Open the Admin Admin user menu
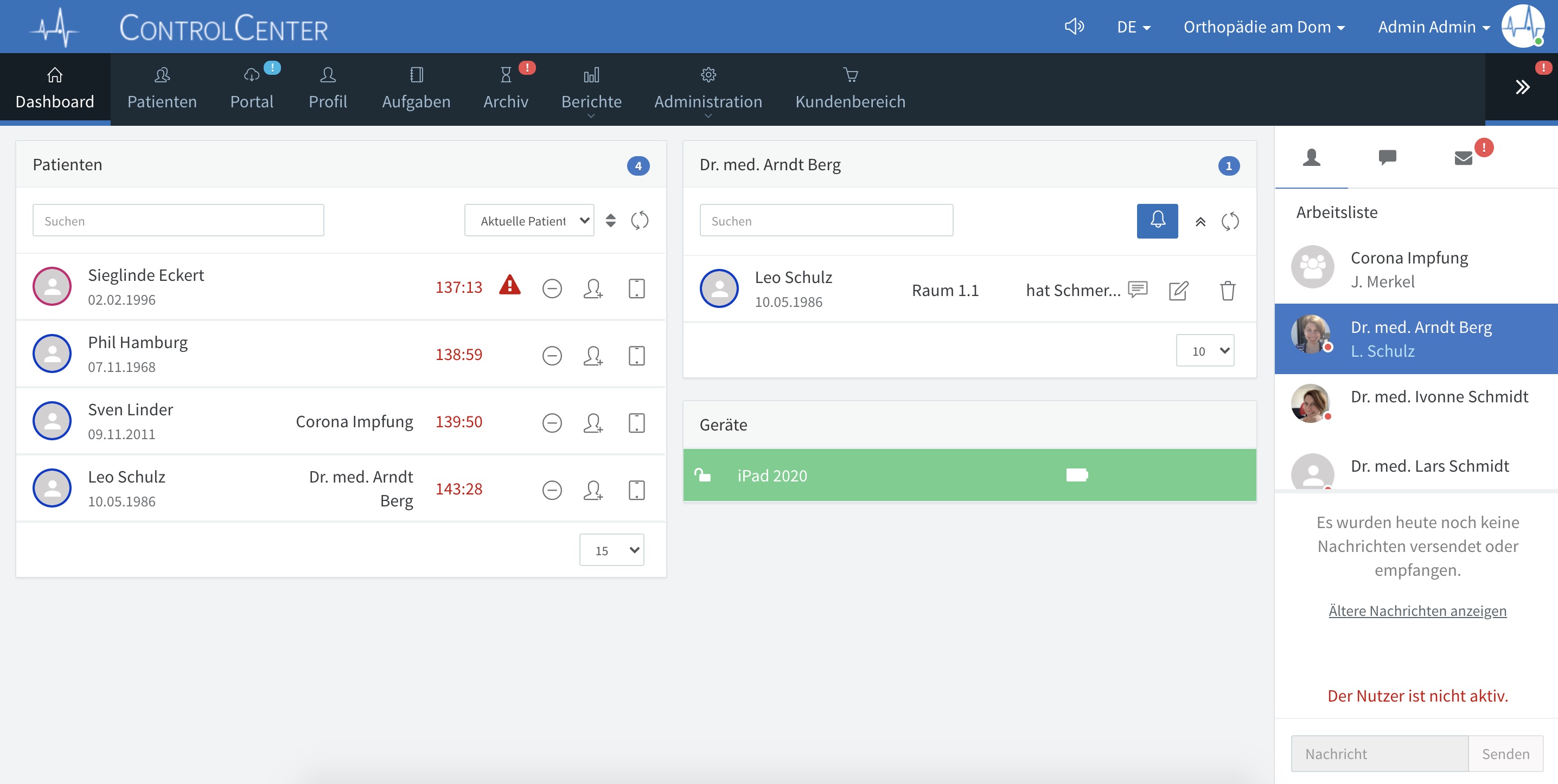The width and height of the screenshot is (1558, 784). pyautogui.click(x=1434, y=27)
